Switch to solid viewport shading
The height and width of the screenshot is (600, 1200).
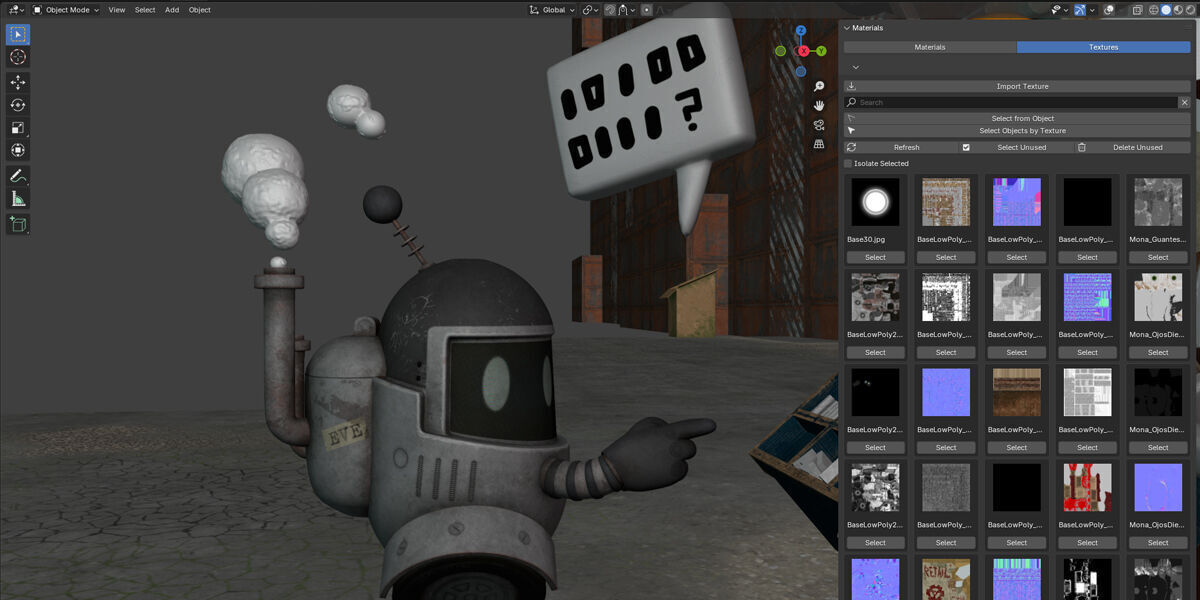[x=1166, y=9]
